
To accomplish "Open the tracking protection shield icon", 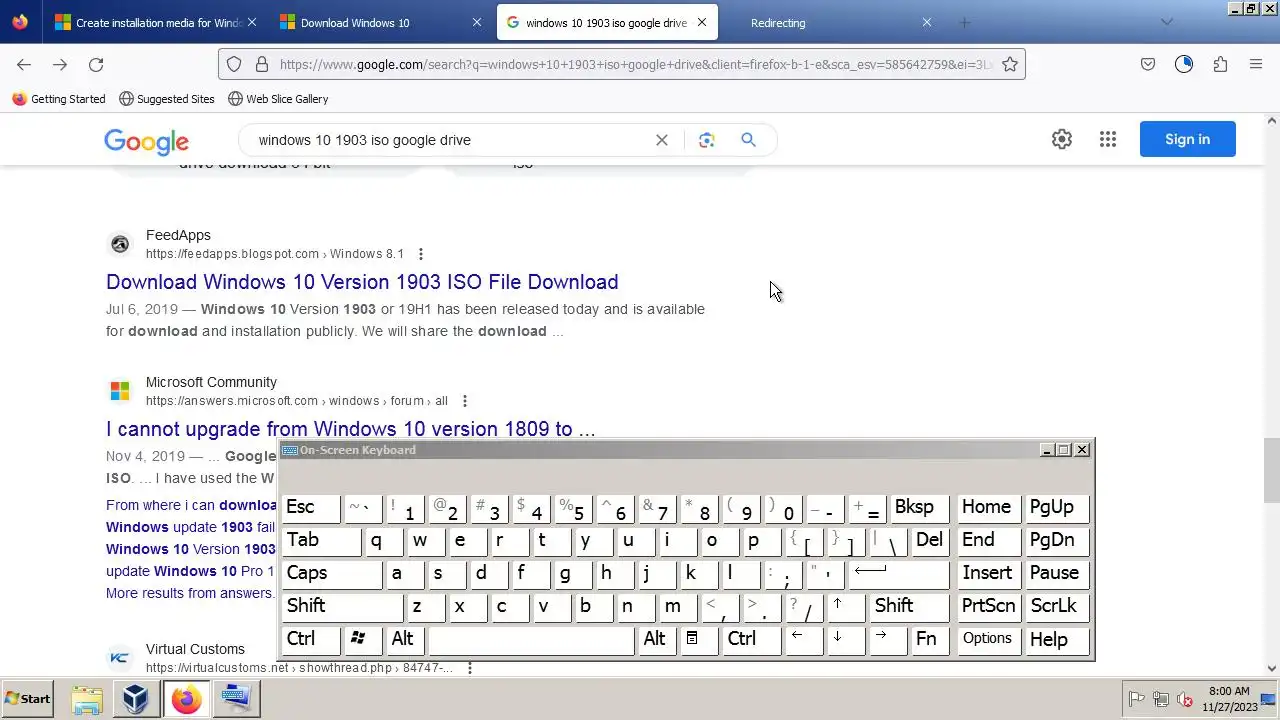I will click(234, 64).
